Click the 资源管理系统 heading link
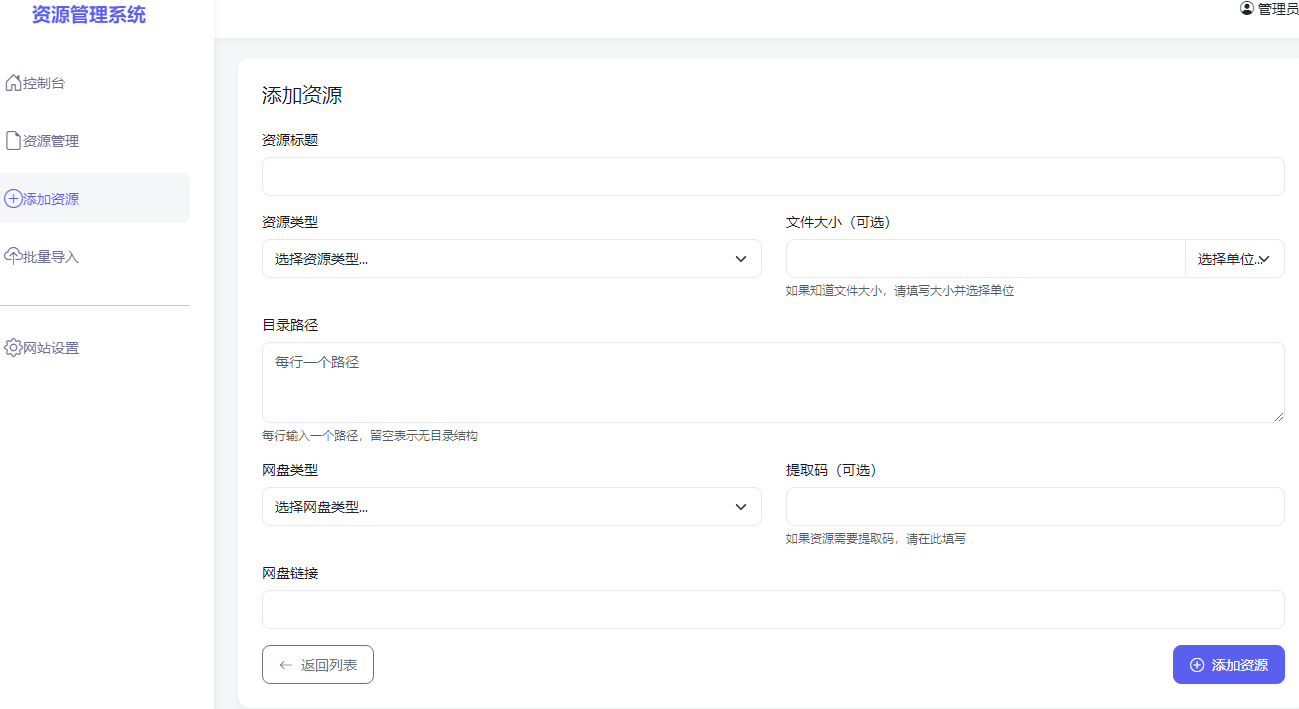Screen dimensions: 1299x709 (89, 15)
